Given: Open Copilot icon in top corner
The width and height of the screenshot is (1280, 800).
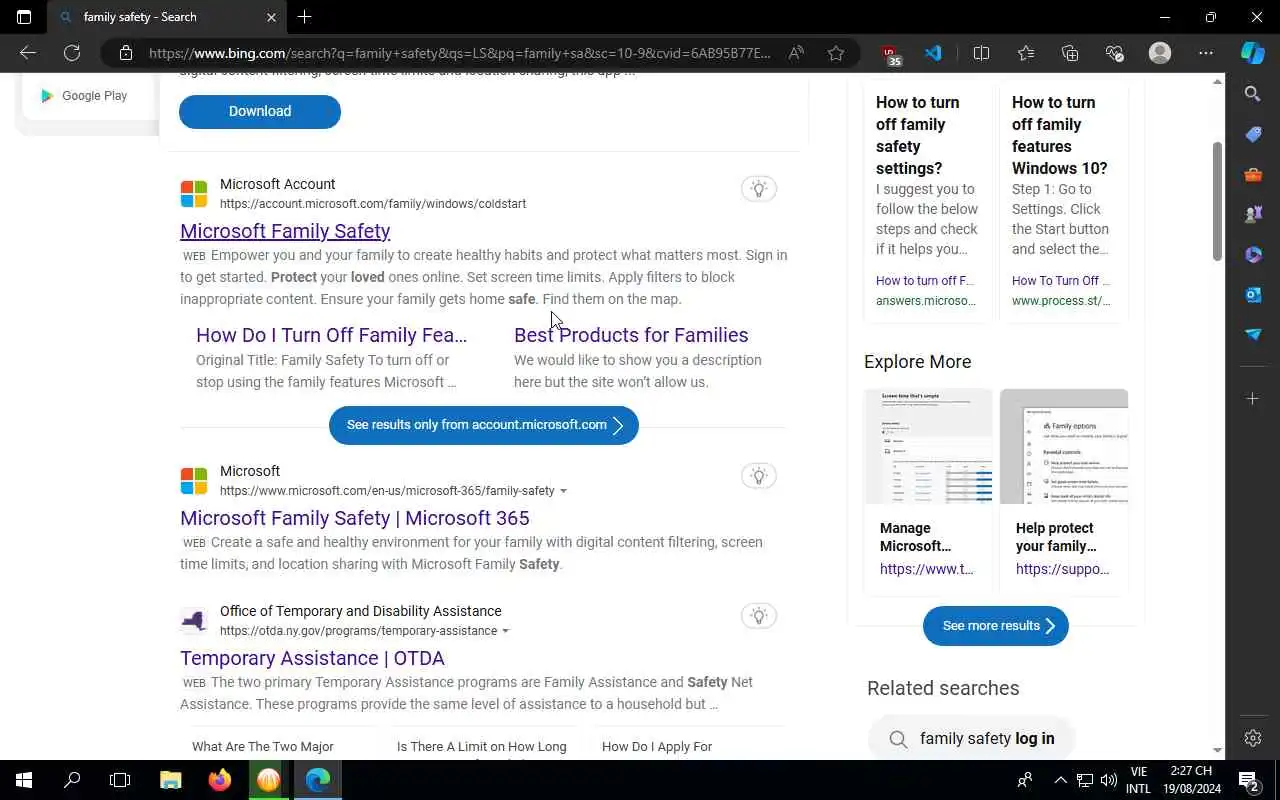Looking at the screenshot, I should click(x=1253, y=53).
